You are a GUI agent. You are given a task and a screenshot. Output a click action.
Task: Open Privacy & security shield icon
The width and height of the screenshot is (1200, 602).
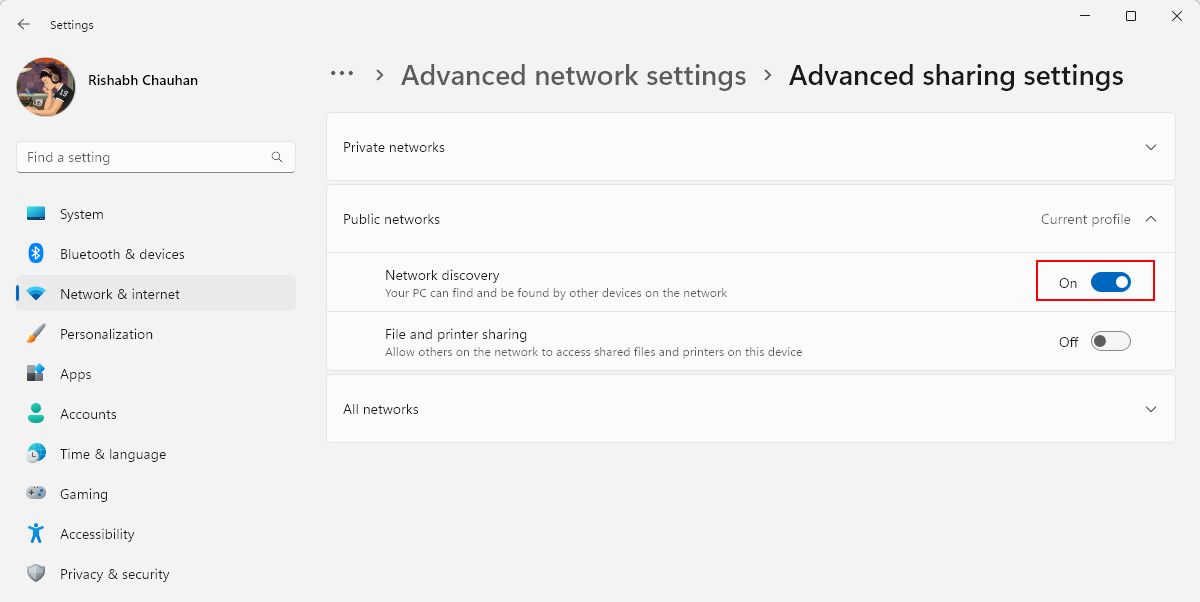(x=36, y=574)
